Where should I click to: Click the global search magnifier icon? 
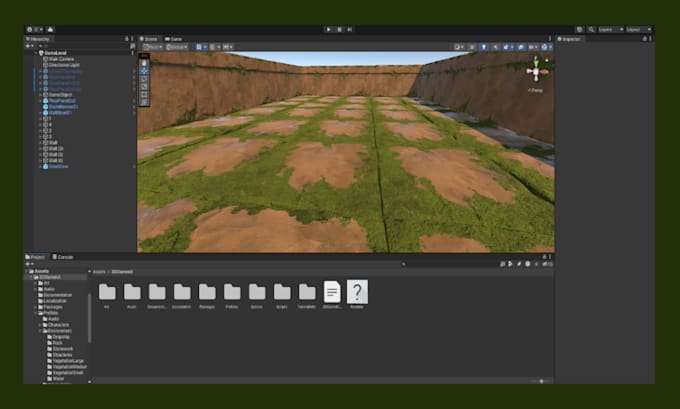(591, 29)
